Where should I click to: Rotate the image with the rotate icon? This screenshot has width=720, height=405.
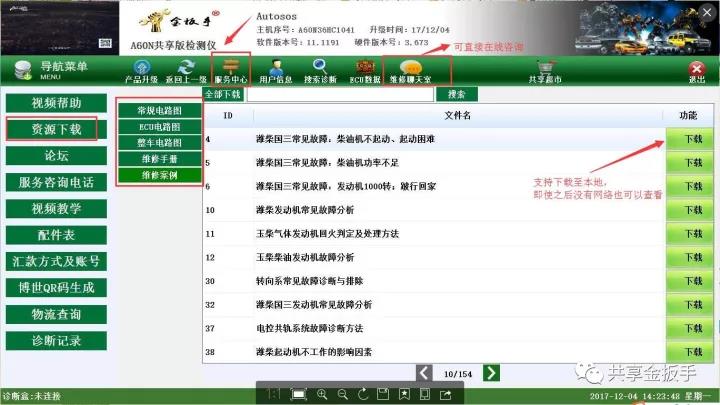pos(363,394)
